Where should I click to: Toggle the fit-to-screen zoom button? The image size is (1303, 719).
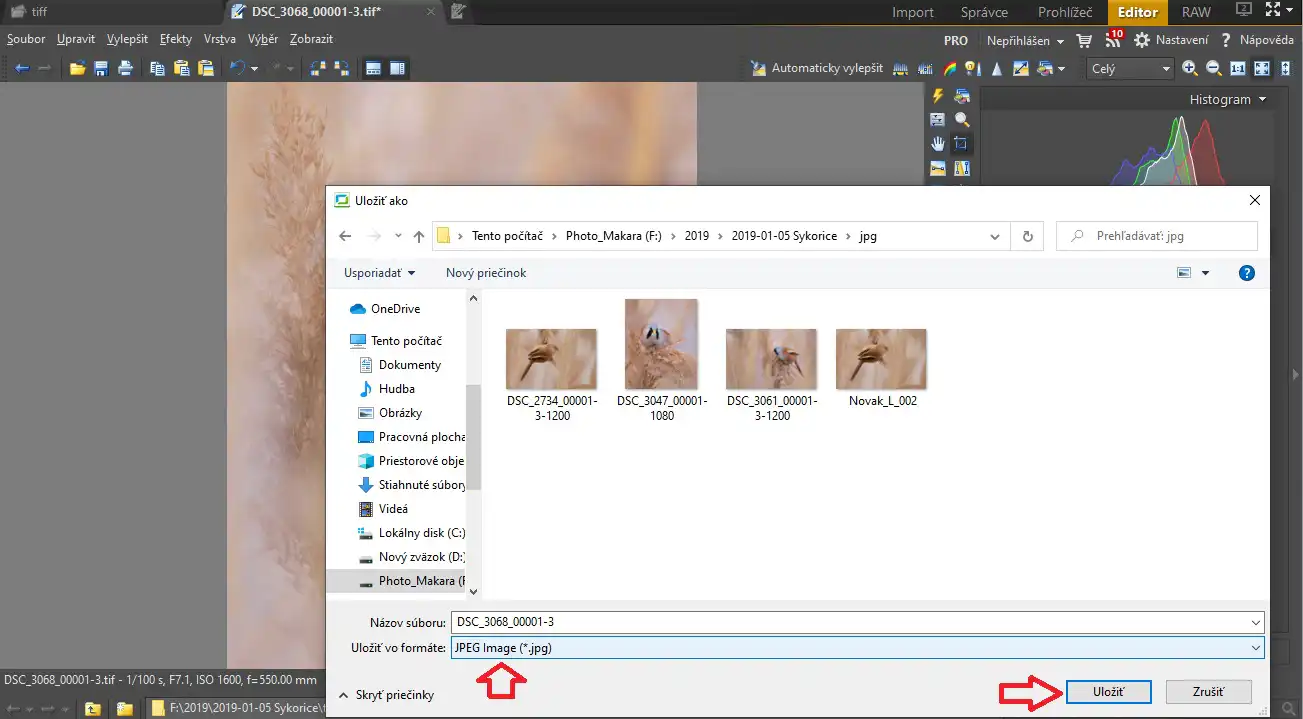coord(1262,69)
